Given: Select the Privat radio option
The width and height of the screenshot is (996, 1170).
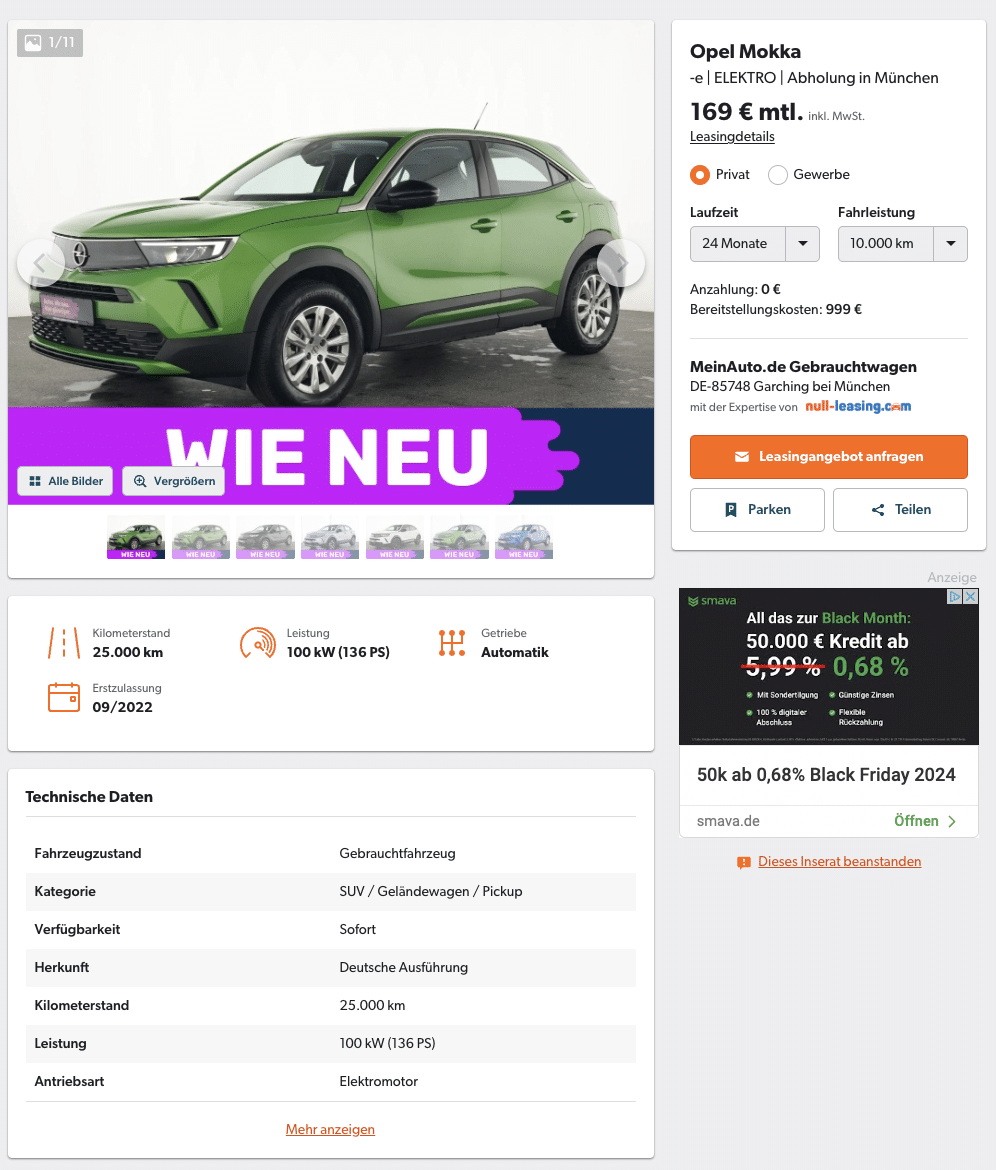Looking at the screenshot, I should coord(700,175).
